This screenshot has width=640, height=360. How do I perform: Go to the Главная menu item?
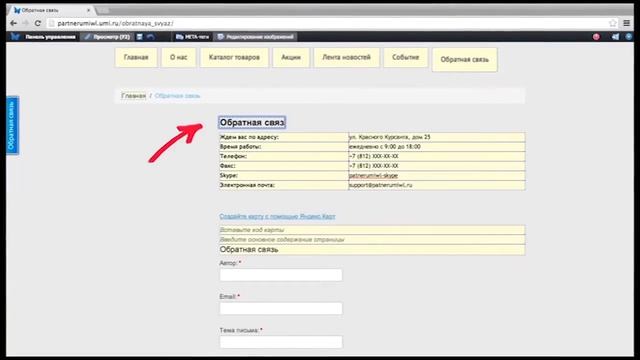[x=136, y=57]
